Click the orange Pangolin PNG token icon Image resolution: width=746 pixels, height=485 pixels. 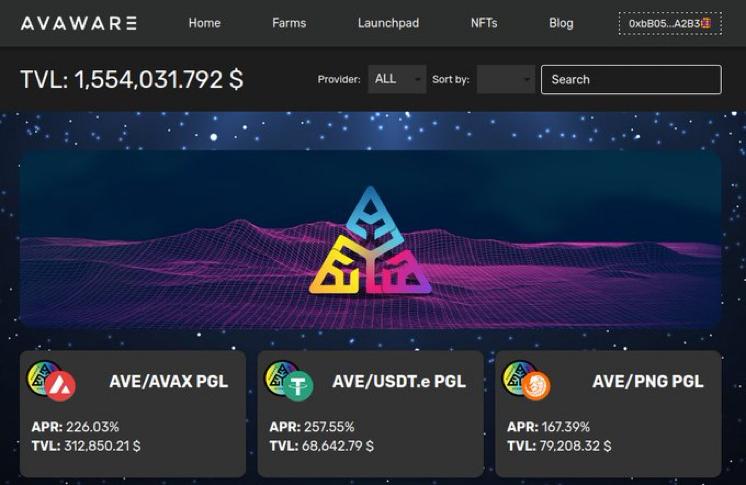point(536,386)
